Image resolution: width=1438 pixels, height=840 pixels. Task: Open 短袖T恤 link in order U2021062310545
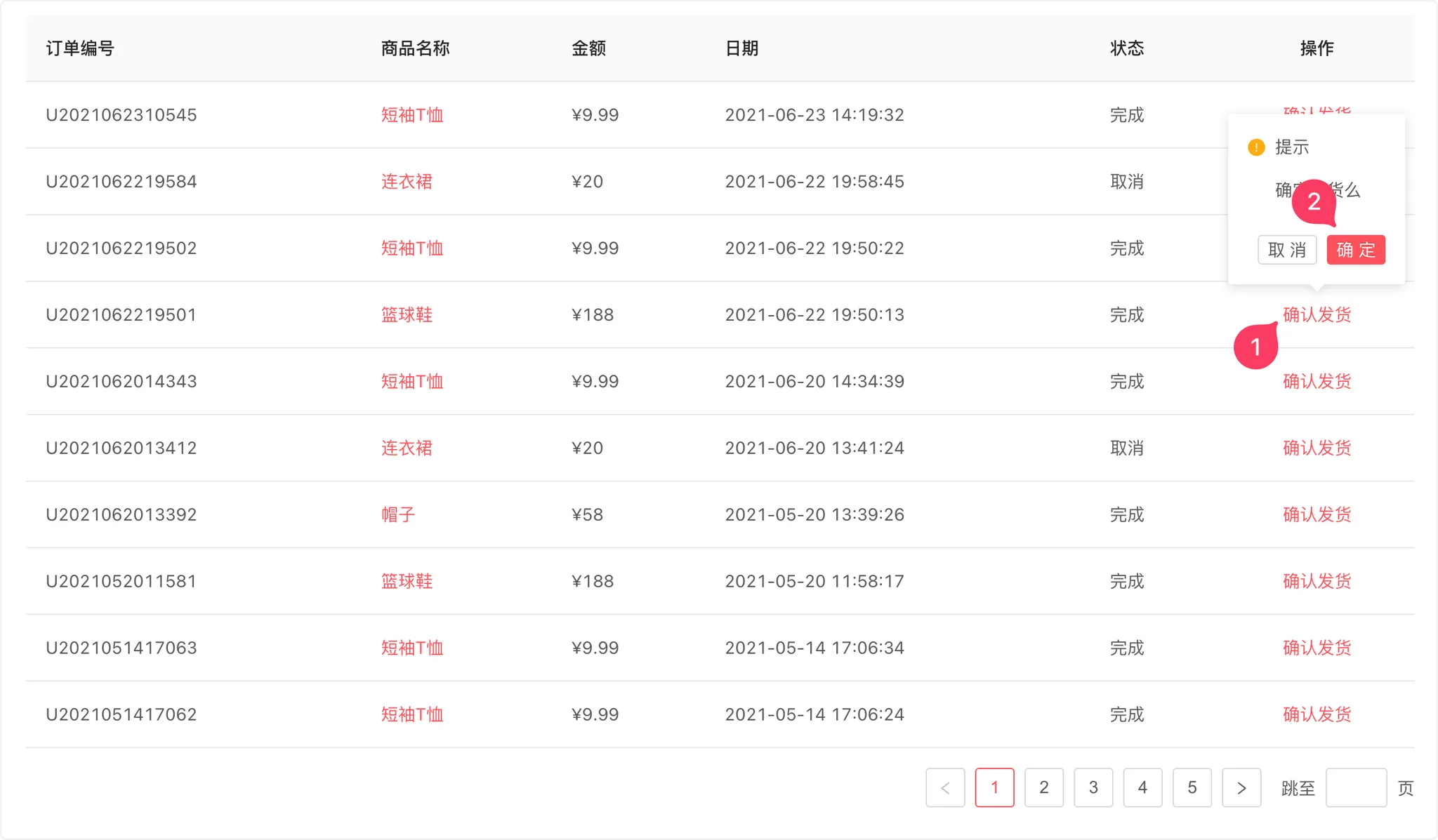point(412,114)
